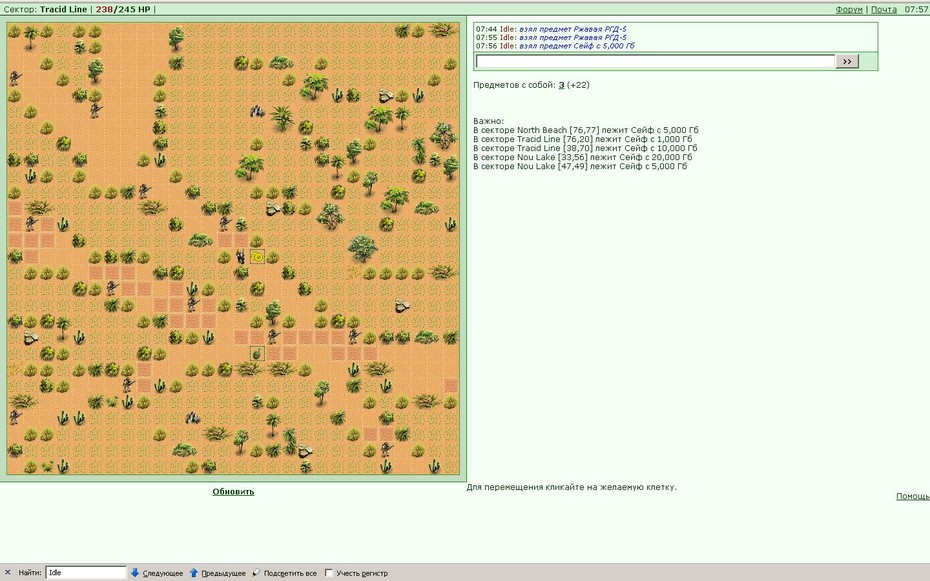
Task: Open the carried items count link '3'
Action: [561, 85]
